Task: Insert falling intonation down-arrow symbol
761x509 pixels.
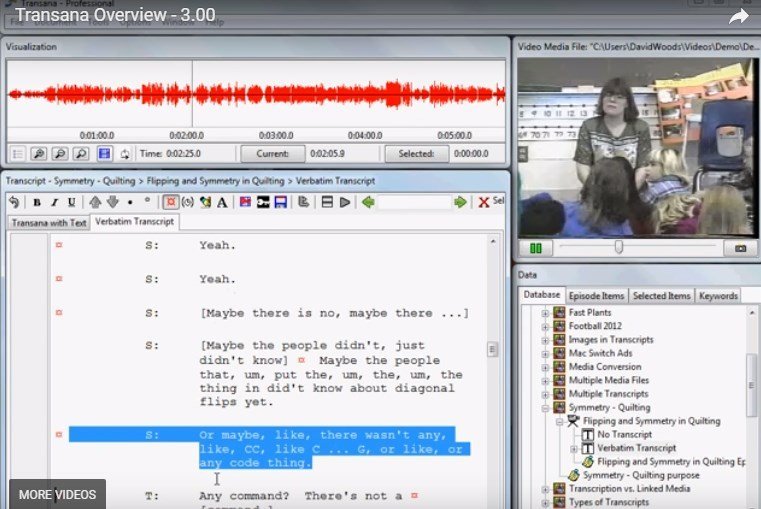Action: (x=113, y=202)
